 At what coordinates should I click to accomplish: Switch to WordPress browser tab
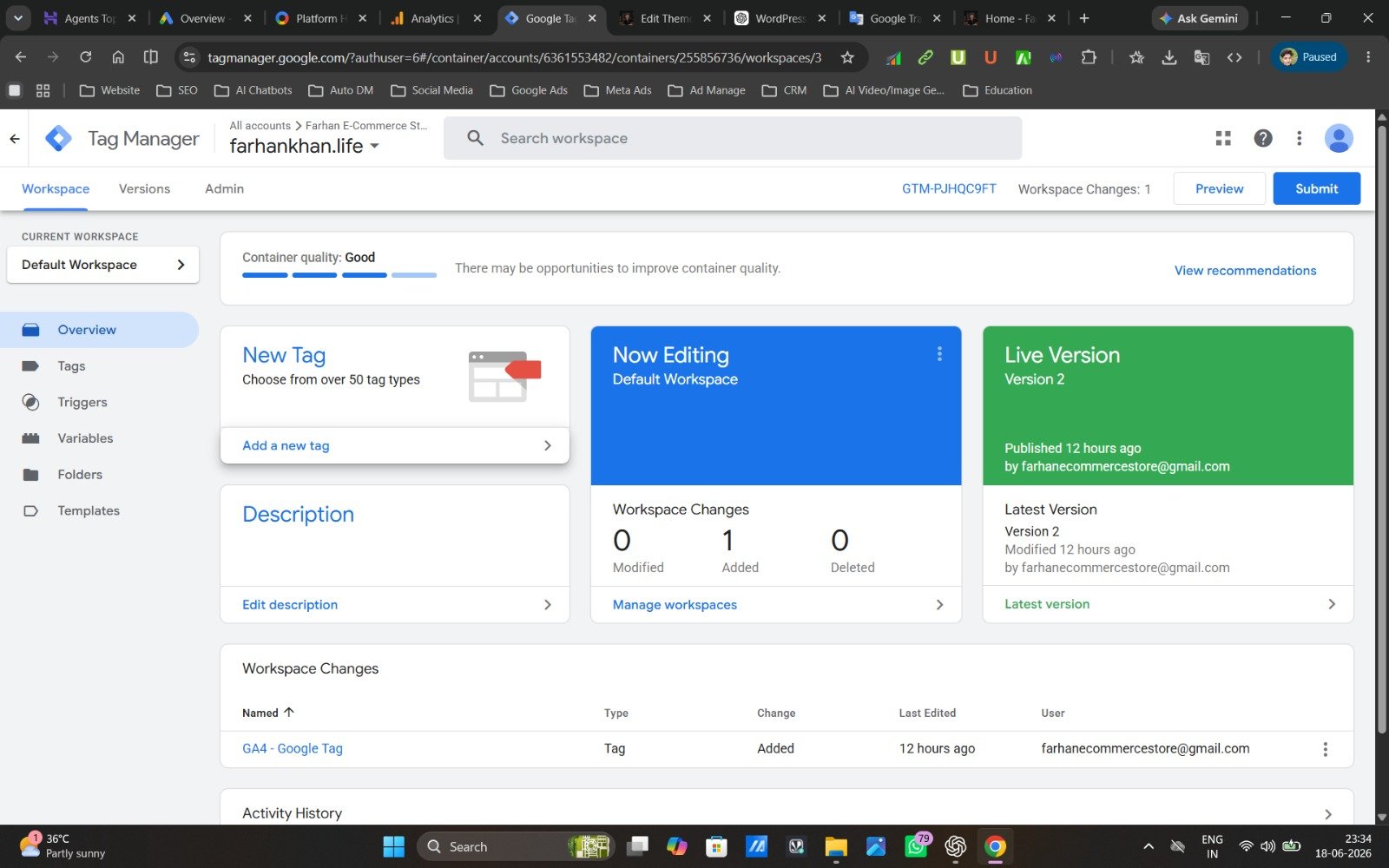(780, 18)
